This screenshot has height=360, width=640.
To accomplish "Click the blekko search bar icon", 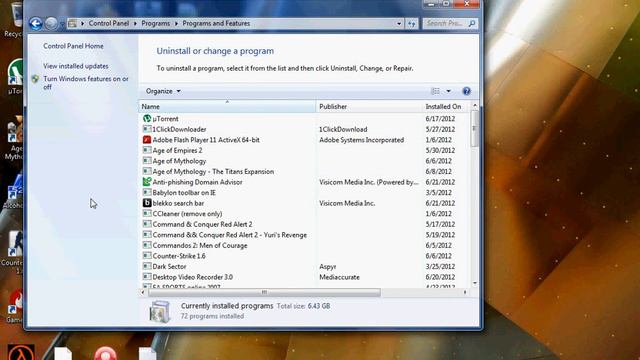I will [147, 203].
